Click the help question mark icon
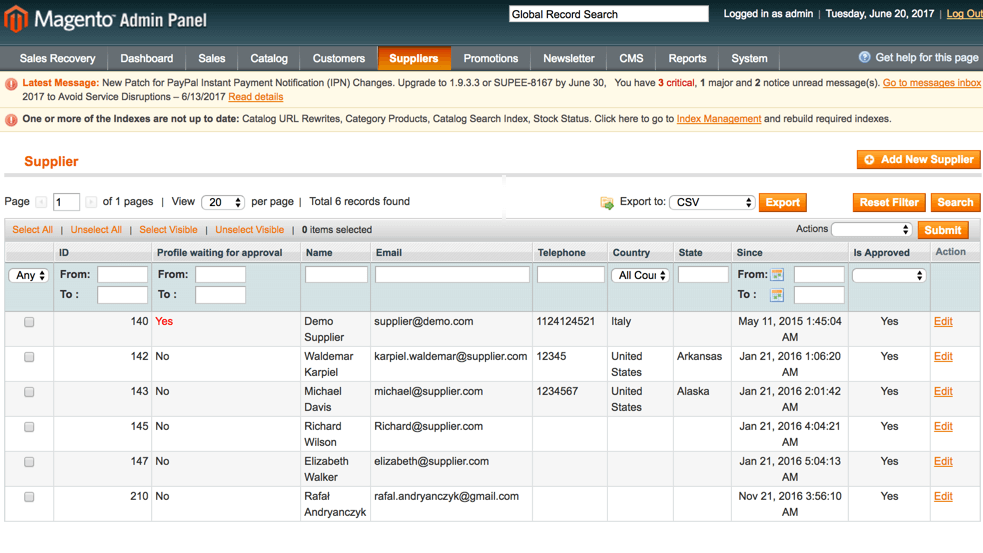983x553 pixels. pos(865,58)
